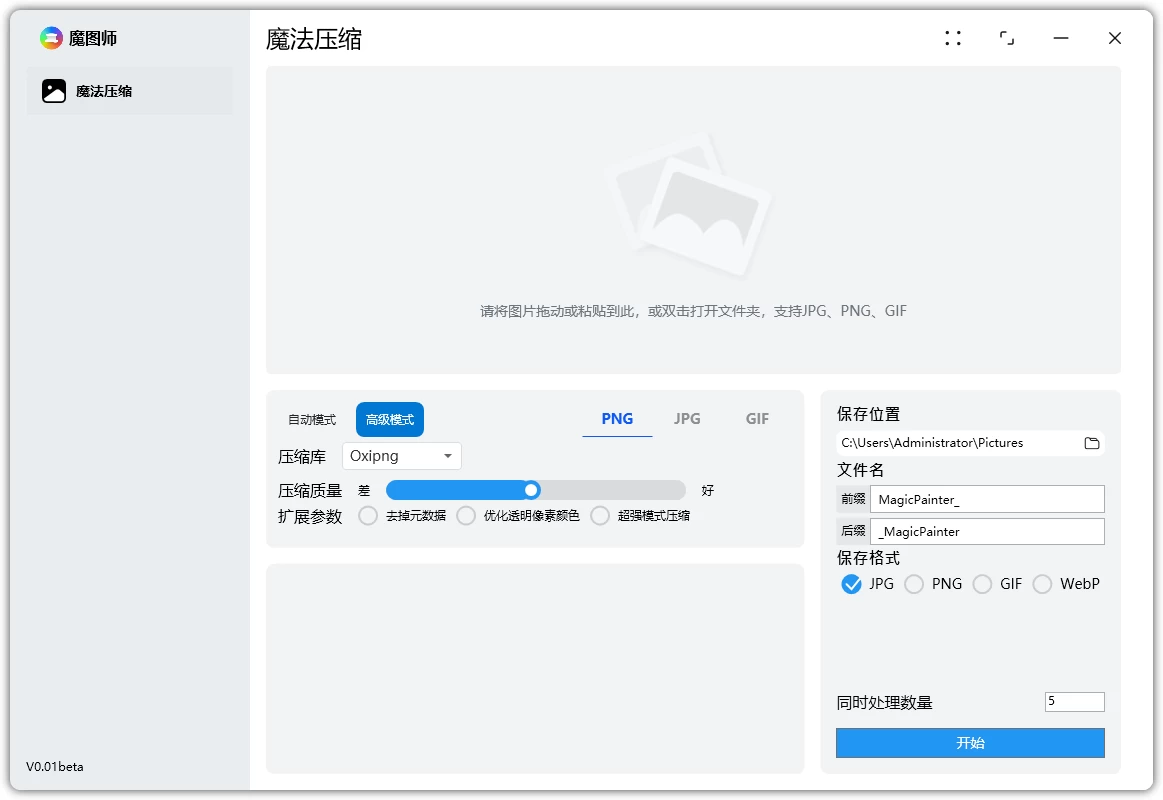Image resolution: width=1163 pixels, height=800 pixels.
Task: Click the refresh layout icon in title bar
Action: tap(1008, 37)
